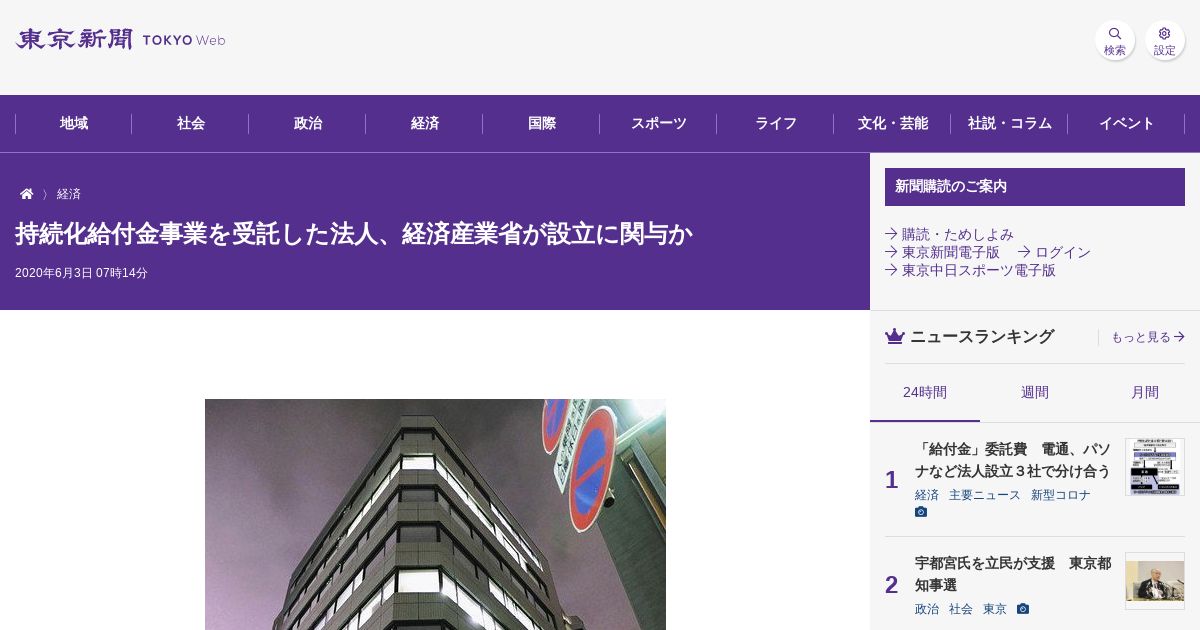Click 東京 tag under second ranking article
Image resolution: width=1200 pixels, height=630 pixels.
coord(995,609)
